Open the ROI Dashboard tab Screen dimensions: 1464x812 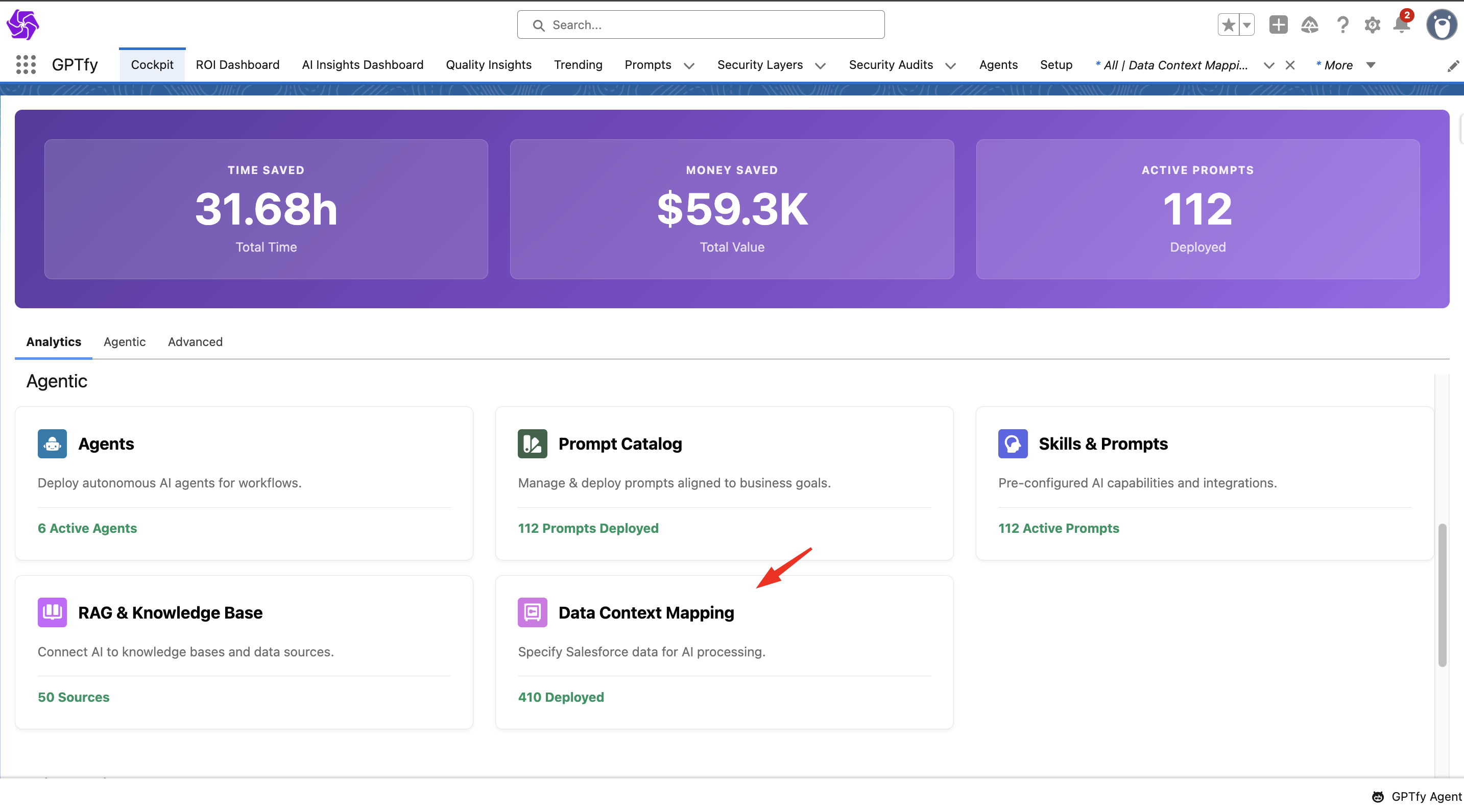237,65
